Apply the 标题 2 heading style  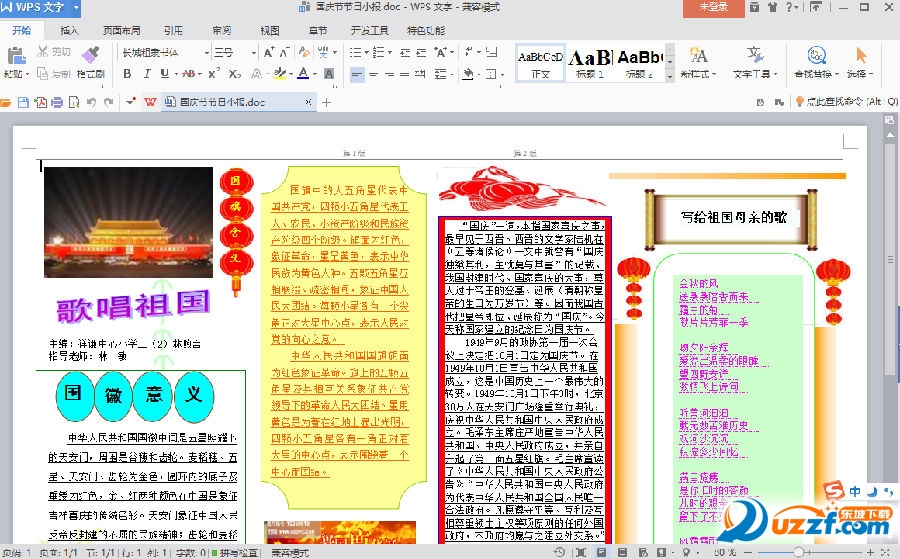(639, 62)
